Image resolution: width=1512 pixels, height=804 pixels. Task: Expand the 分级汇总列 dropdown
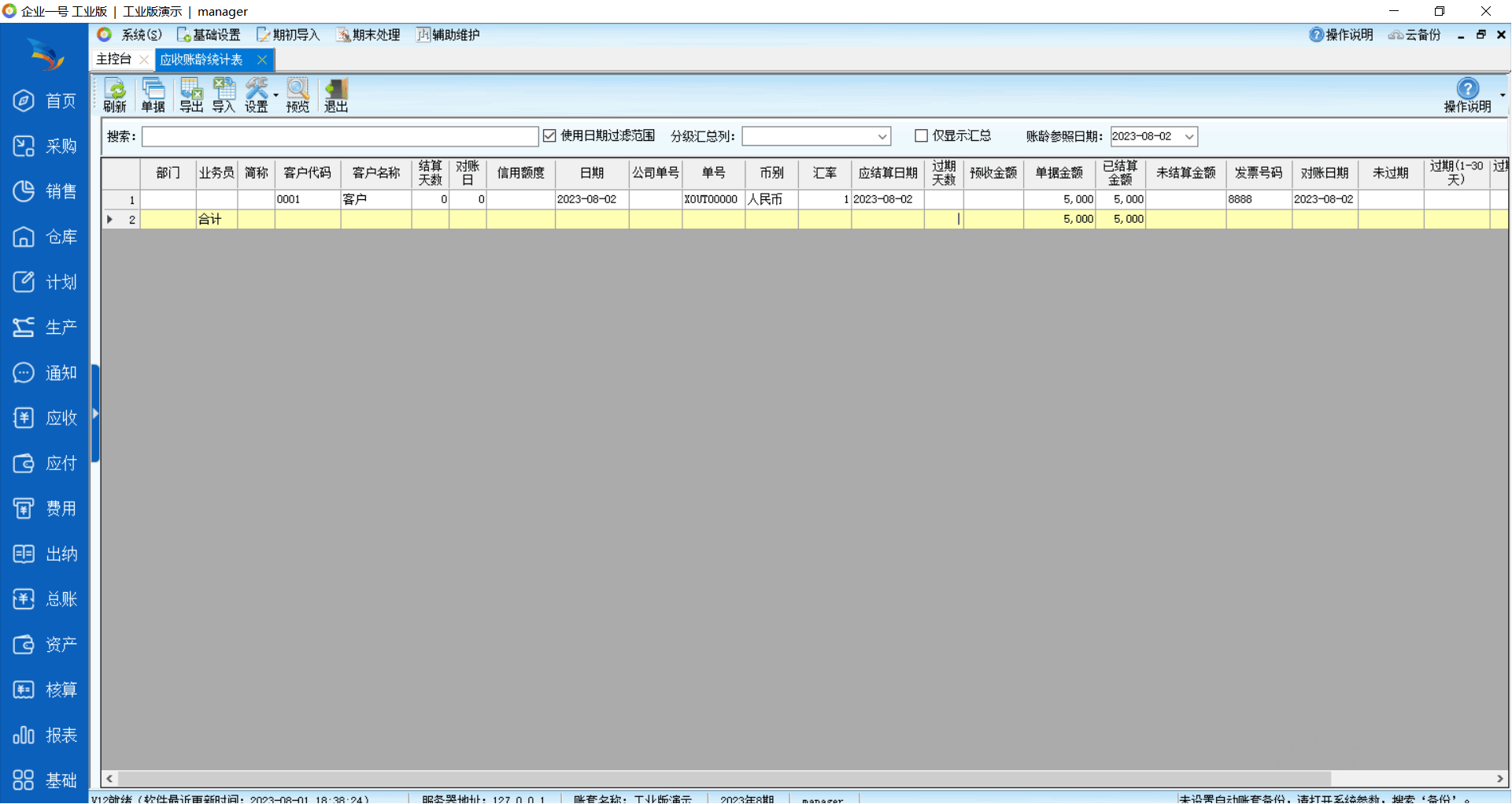point(882,137)
